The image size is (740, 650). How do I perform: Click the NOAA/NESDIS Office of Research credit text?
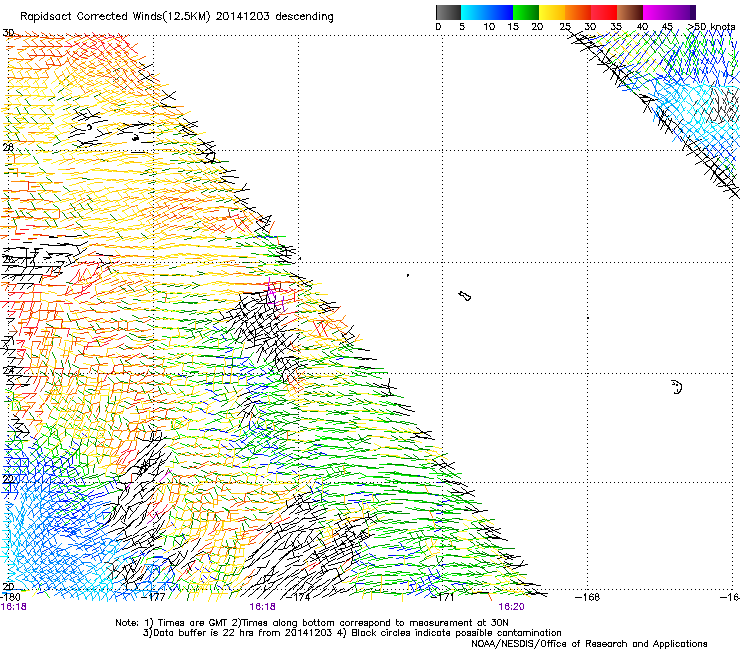pos(589,644)
